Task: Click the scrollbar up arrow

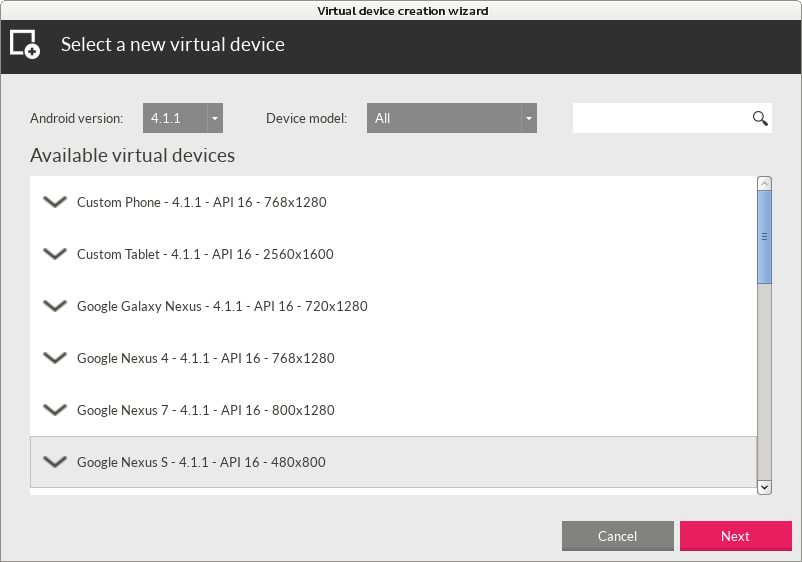Action: click(764, 183)
